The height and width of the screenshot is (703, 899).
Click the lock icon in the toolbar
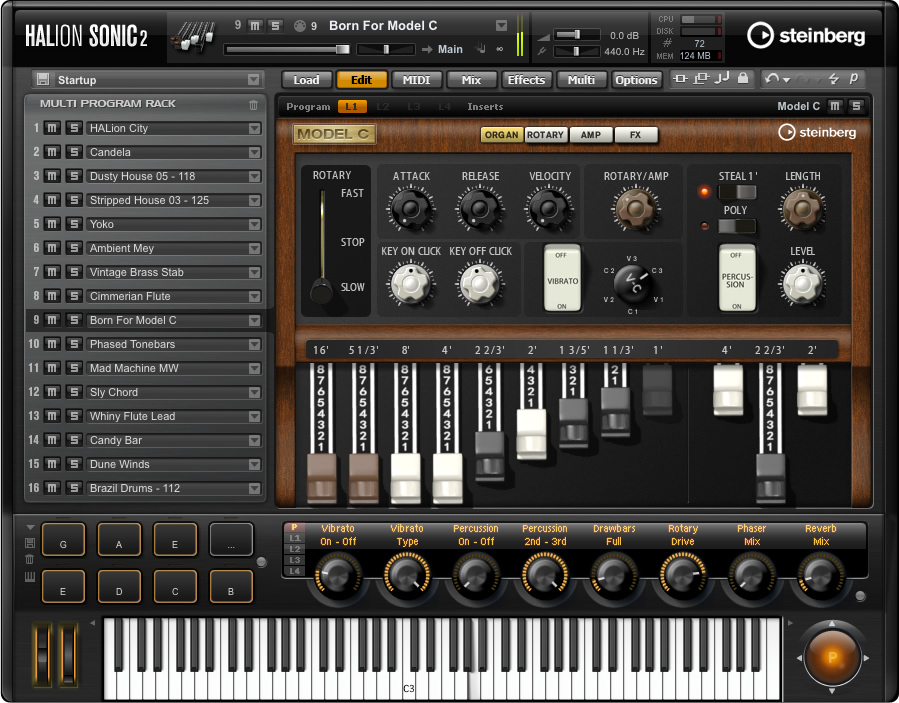[x=744, y=79]
